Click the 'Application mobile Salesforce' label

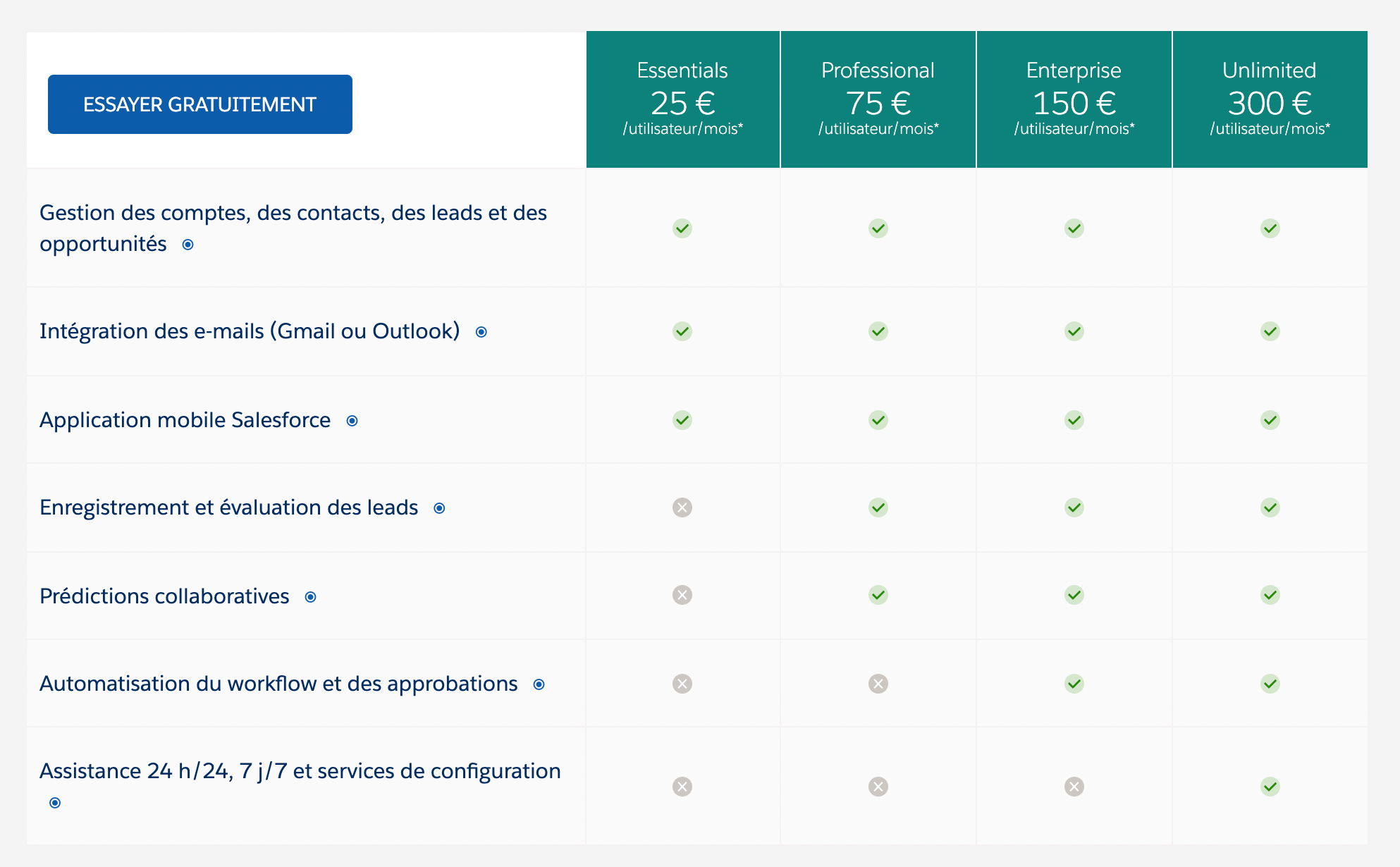pos(185,420)
